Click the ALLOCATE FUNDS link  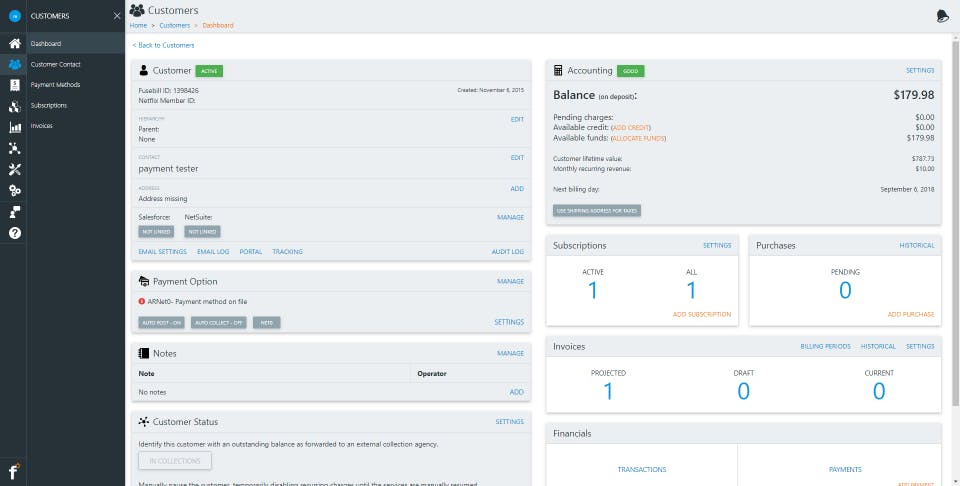[x=638, y=138]
